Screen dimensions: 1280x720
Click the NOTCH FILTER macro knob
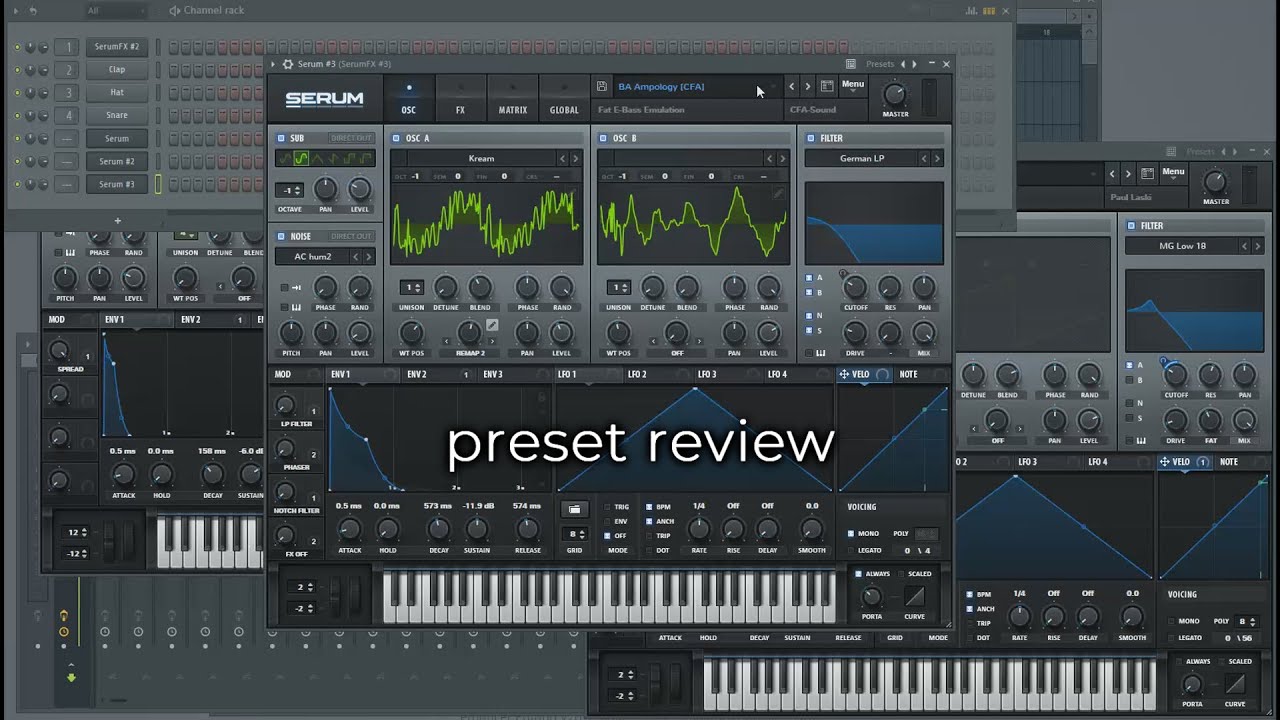click(x=285, y=492)
